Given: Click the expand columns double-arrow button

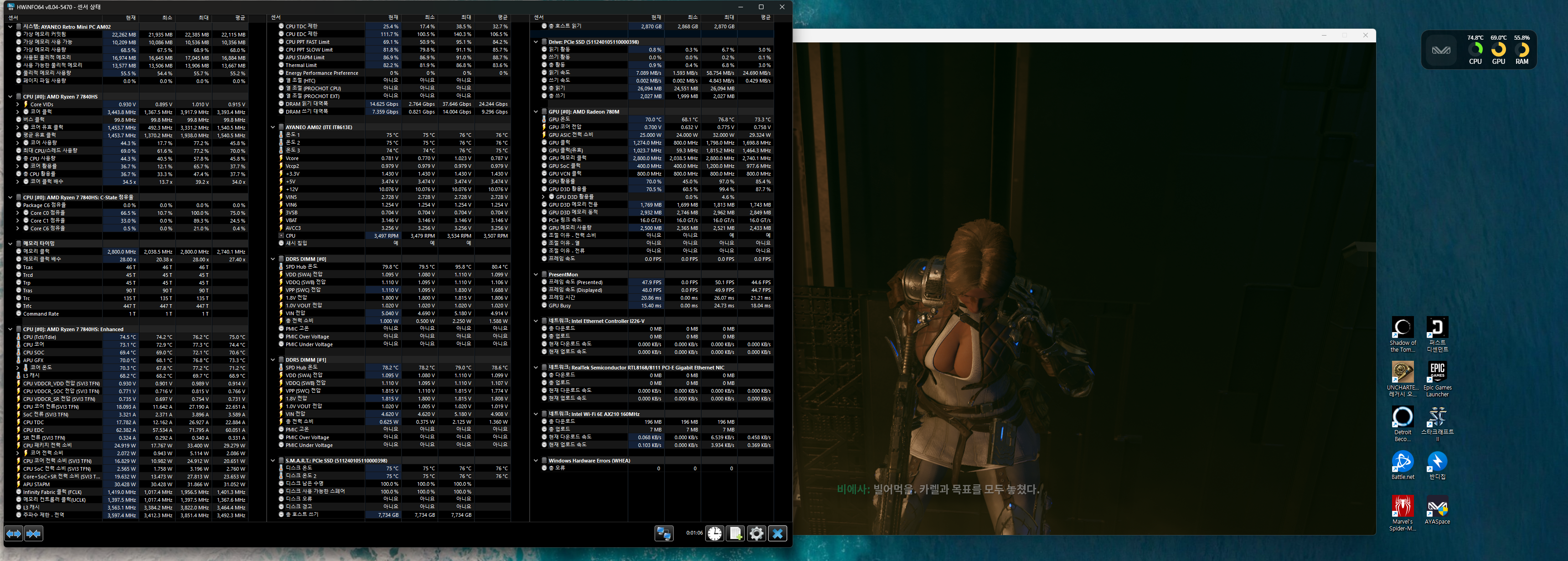Looking at the screenshot, I should (13, 534).
